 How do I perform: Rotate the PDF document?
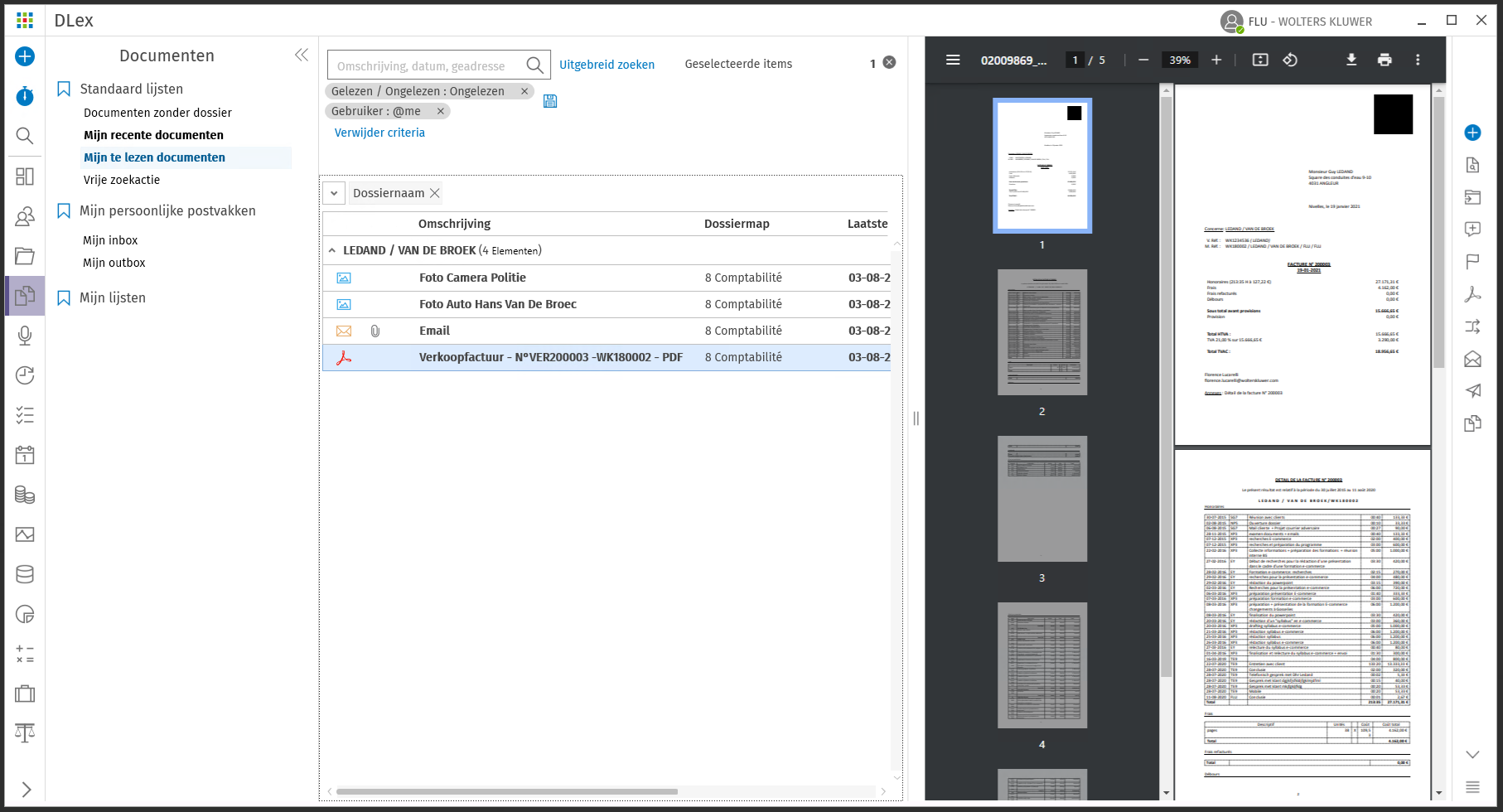[1290, 60]
